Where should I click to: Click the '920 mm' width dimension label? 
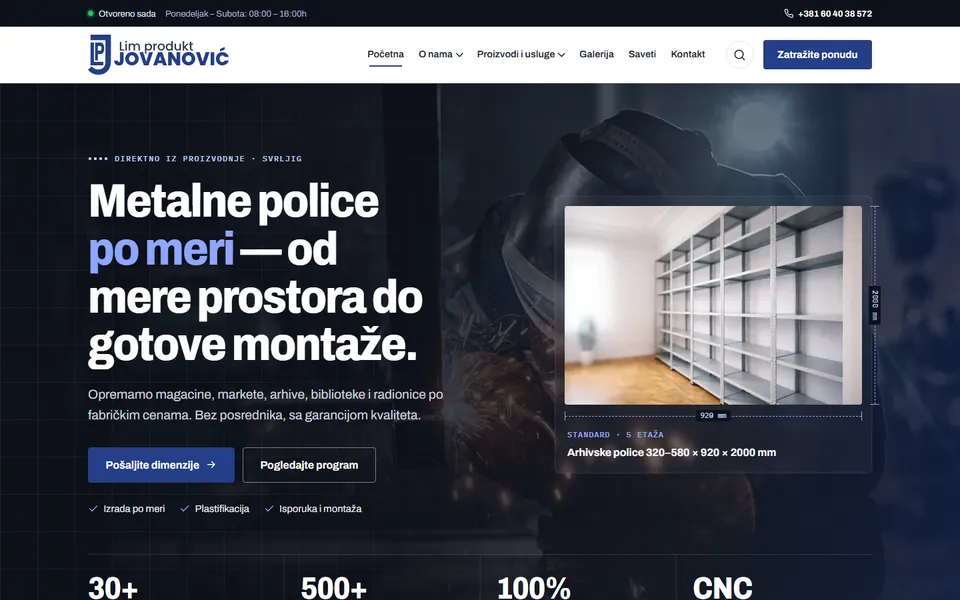(713, 415)
